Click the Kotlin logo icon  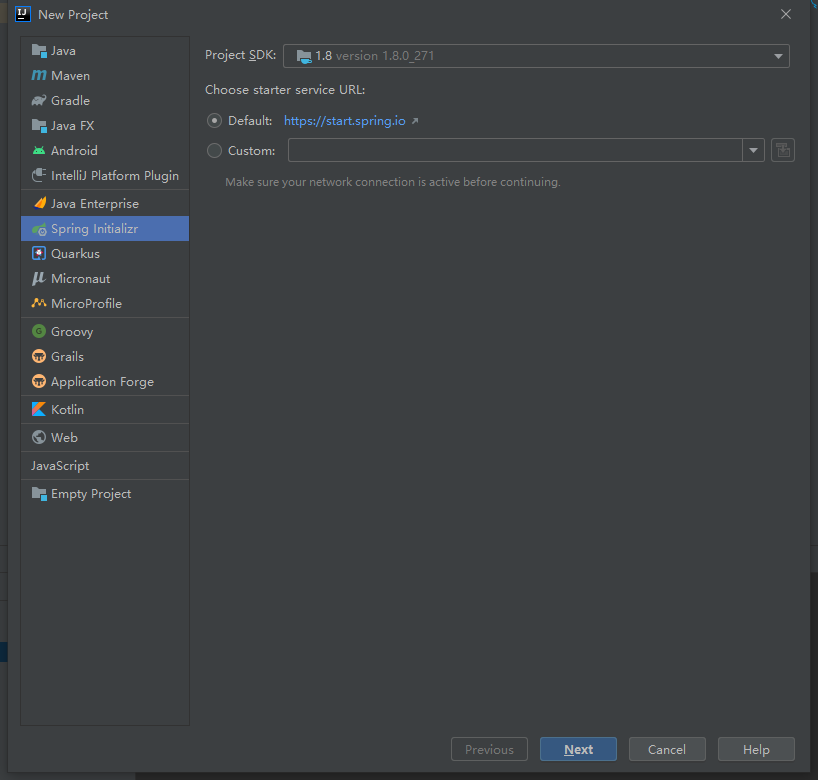coord(39,410)
